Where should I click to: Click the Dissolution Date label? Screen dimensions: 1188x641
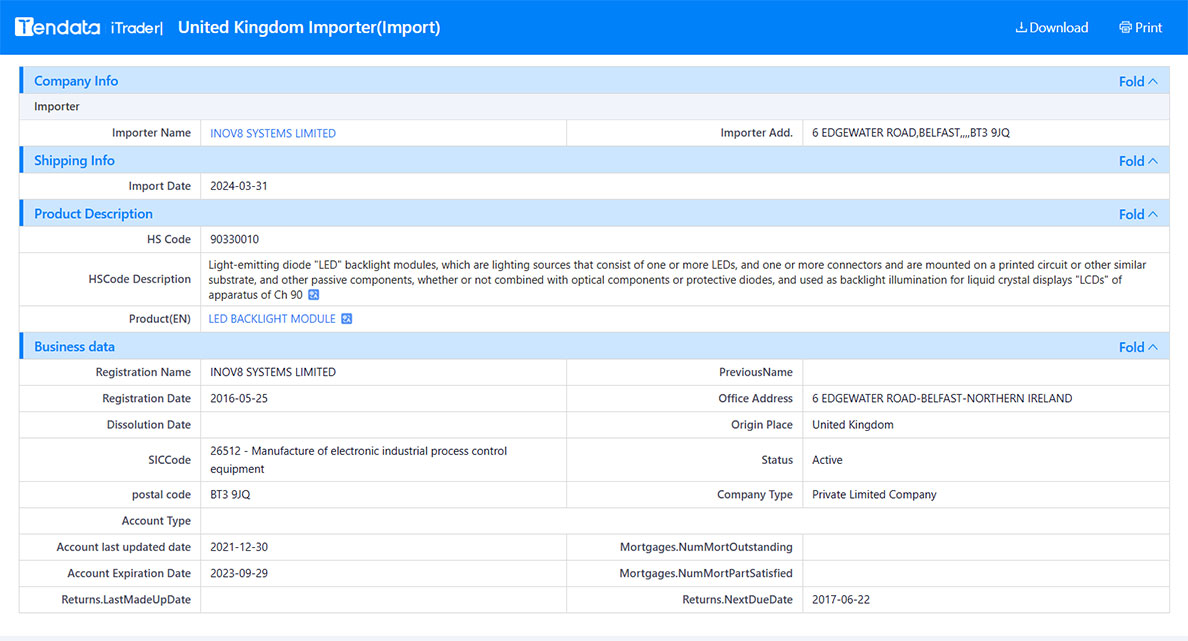(148, 425)
